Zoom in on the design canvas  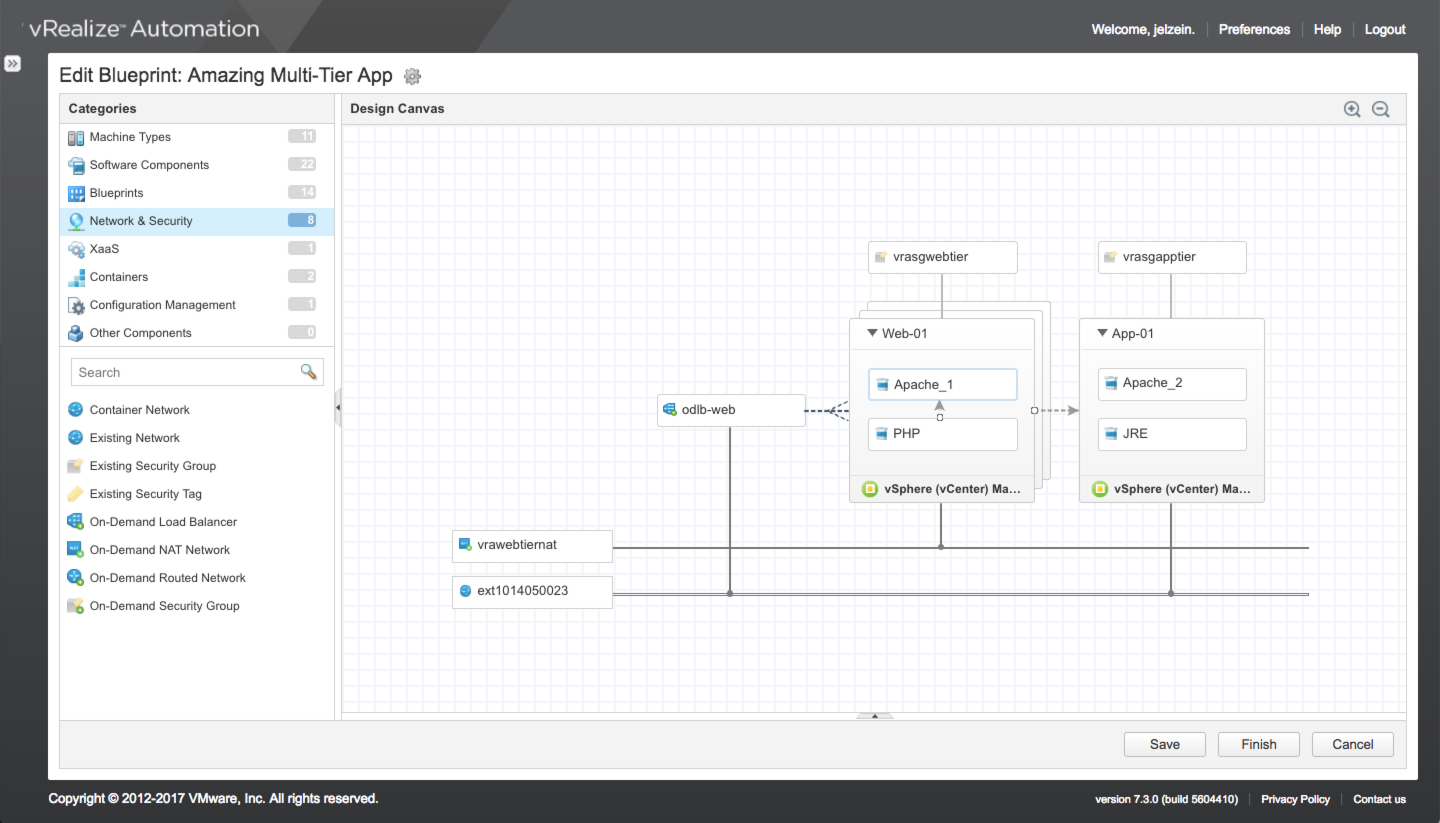(1352, 109)
